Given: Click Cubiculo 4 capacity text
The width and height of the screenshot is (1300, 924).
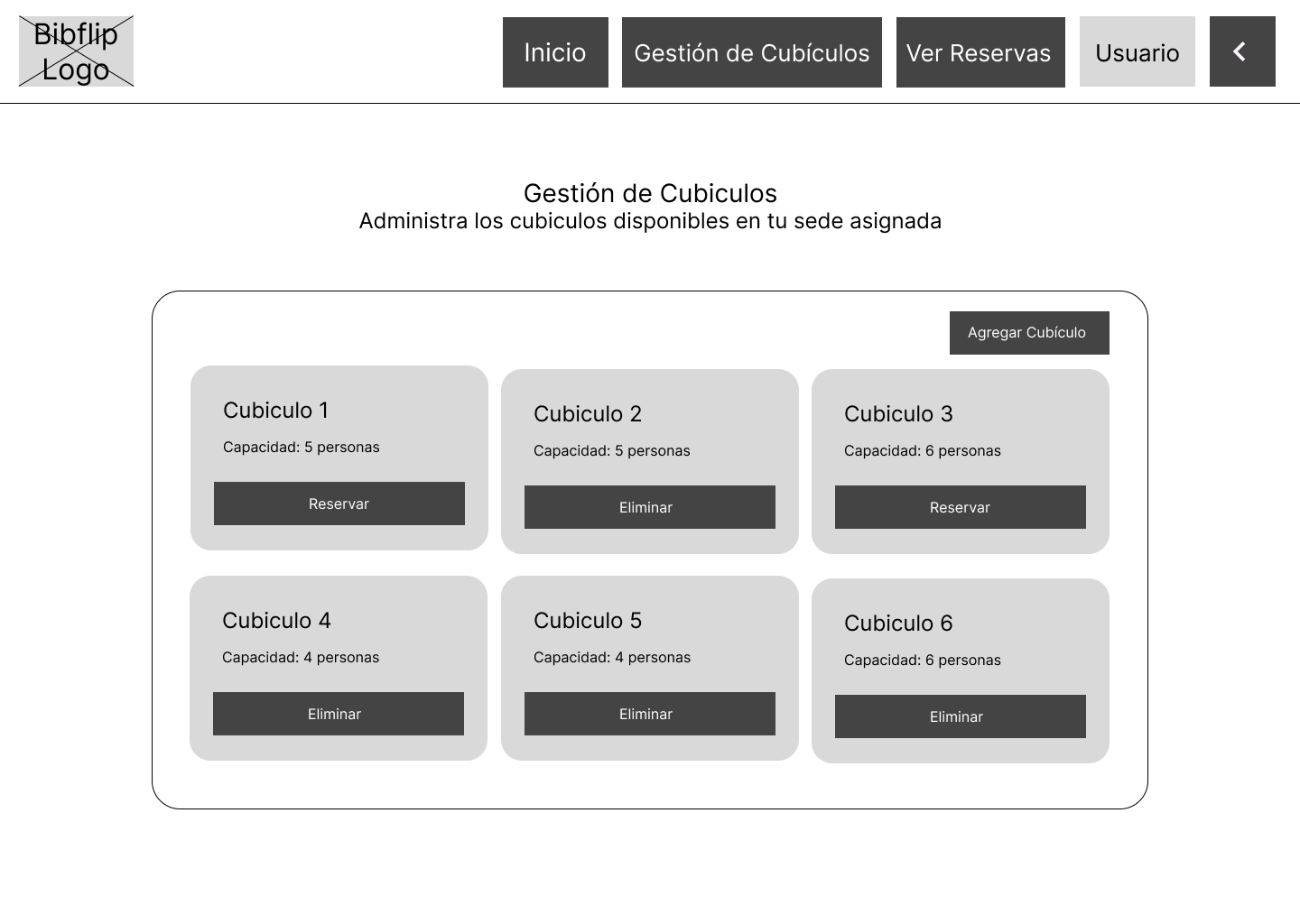Looking at the screenshot, I should point(300,658).
